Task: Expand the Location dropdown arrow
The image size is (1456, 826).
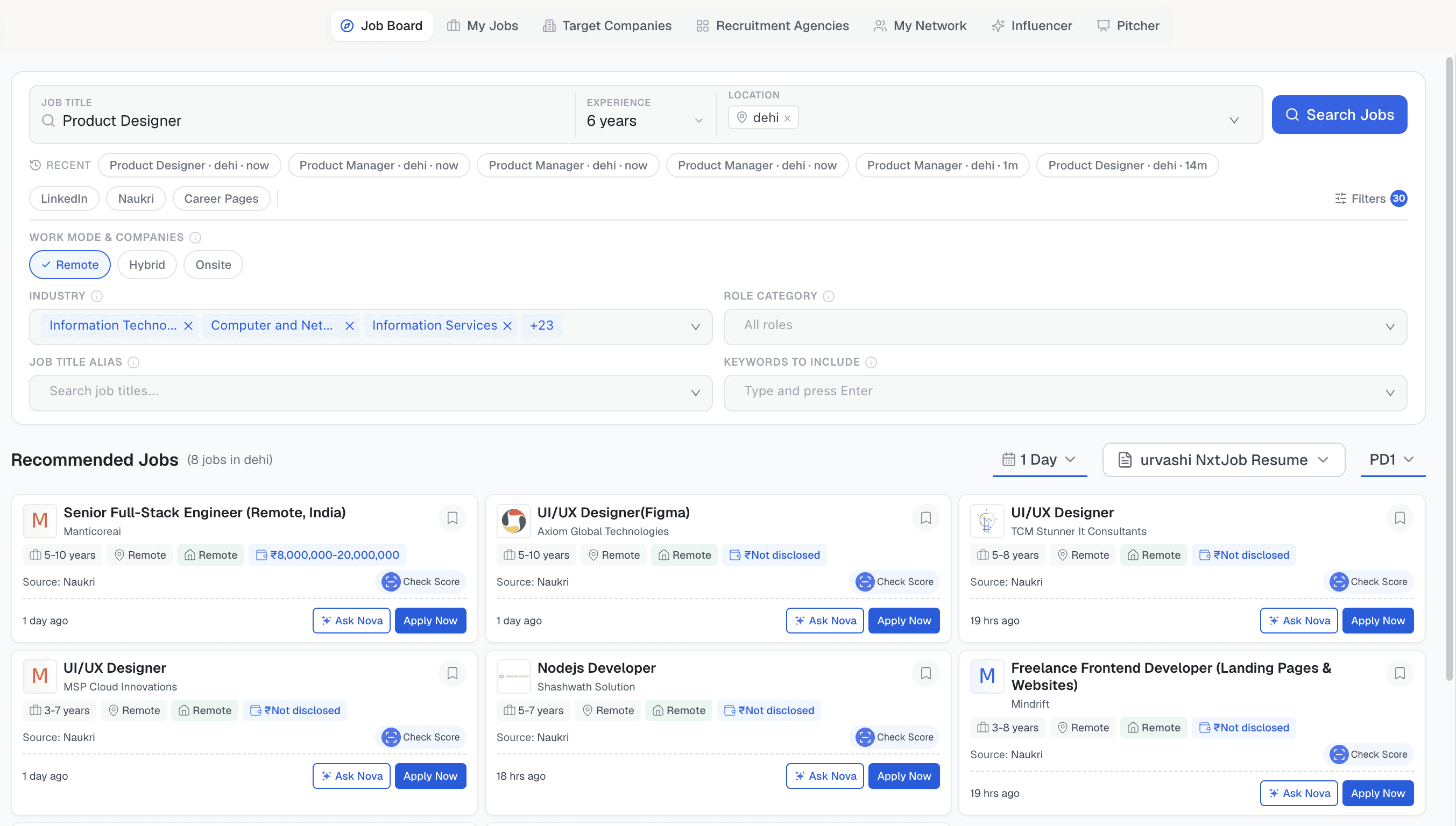Action: click(x=1234, y=120)
